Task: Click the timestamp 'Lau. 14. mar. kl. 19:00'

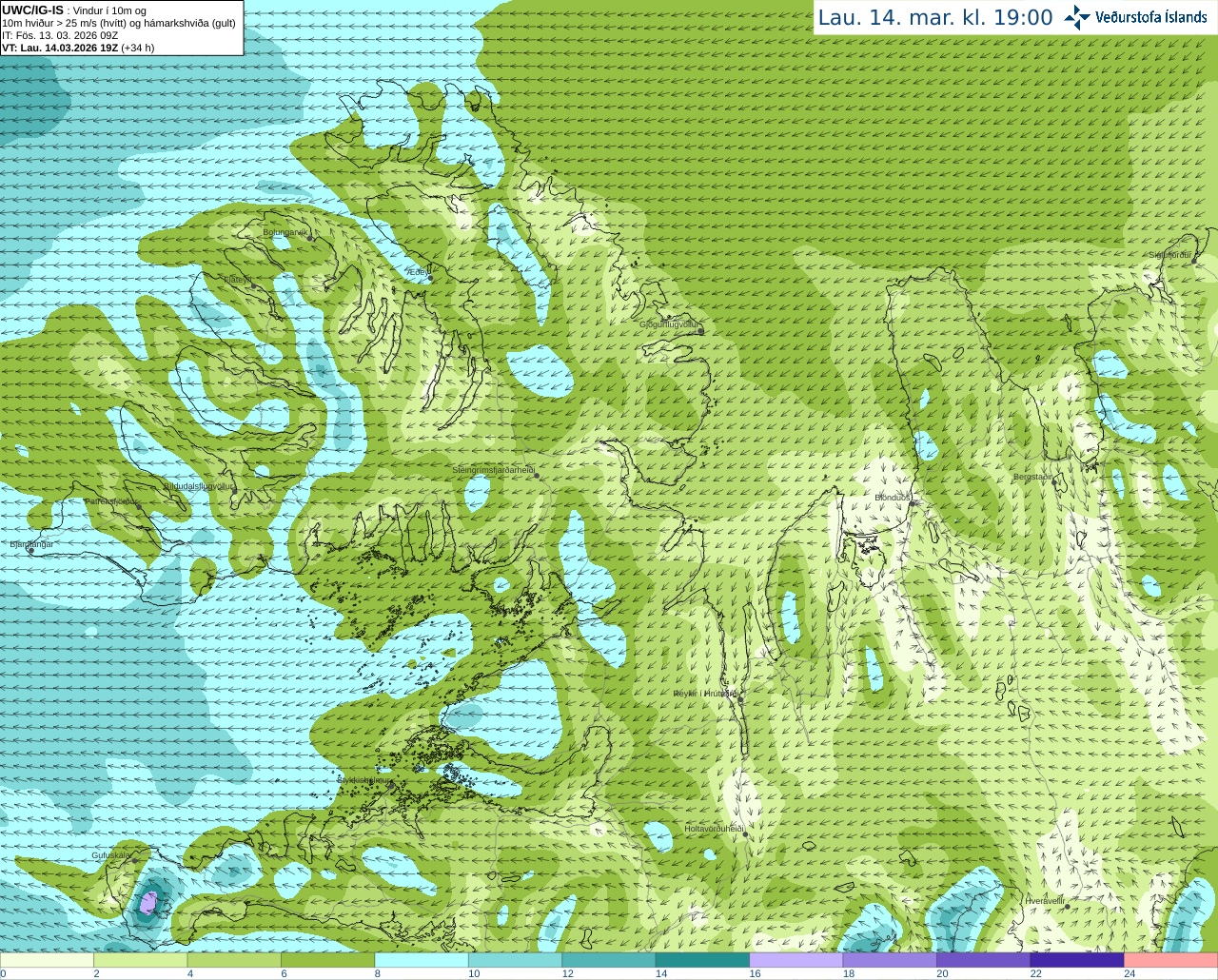Action: pos(935,17)
